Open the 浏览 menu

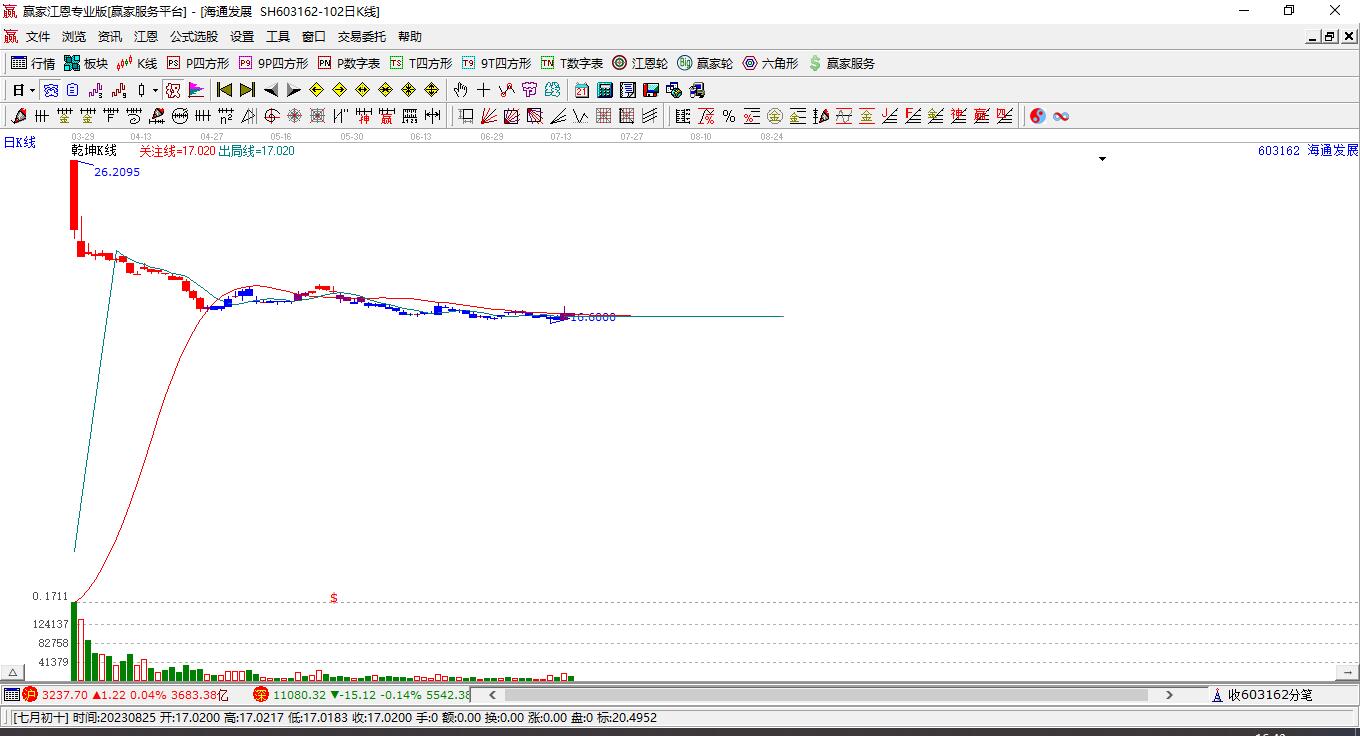click(74, 37)
